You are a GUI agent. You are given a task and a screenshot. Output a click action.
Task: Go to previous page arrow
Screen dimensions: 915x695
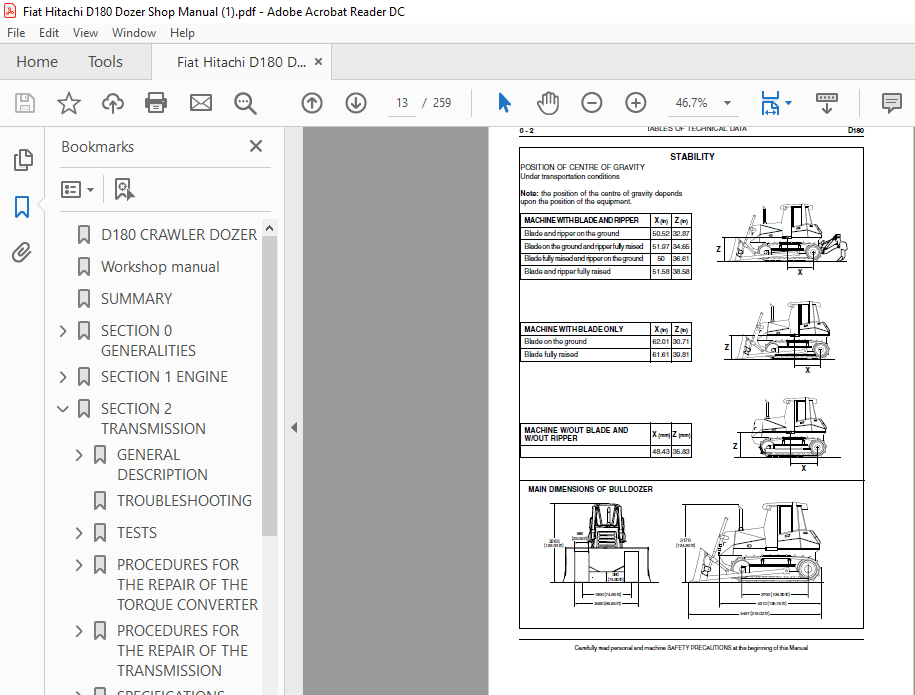coord(312,103)
